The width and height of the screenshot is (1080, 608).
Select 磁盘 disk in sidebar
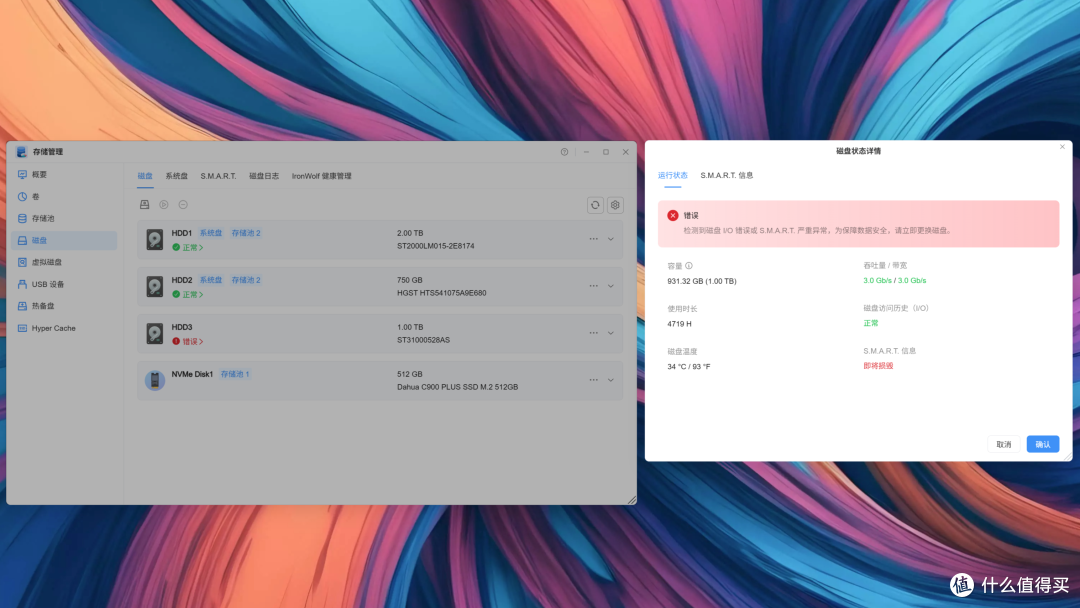click(x=63, y=240)
